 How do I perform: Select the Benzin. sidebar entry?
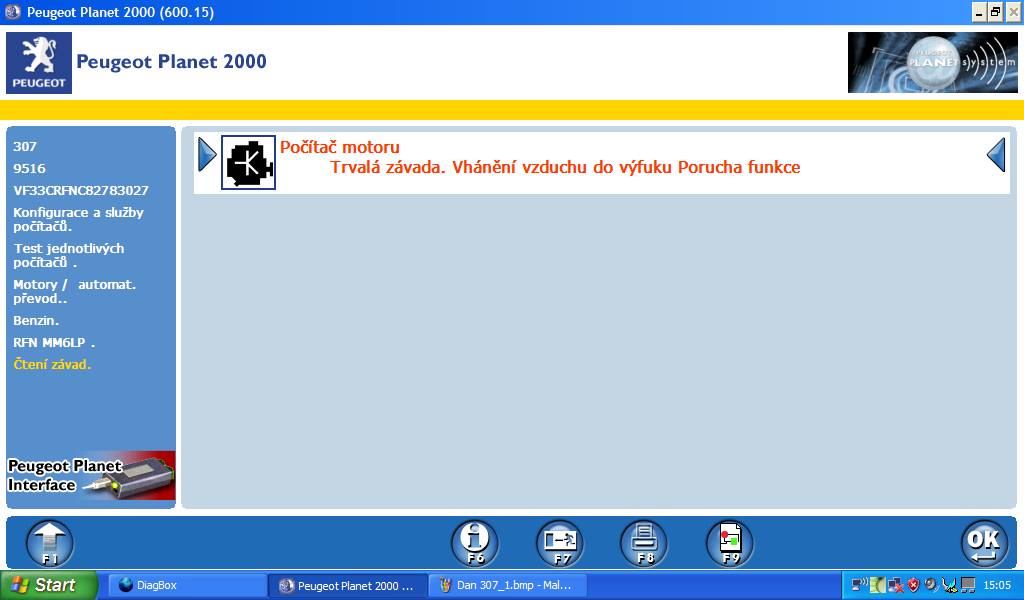tap(36, 321)
